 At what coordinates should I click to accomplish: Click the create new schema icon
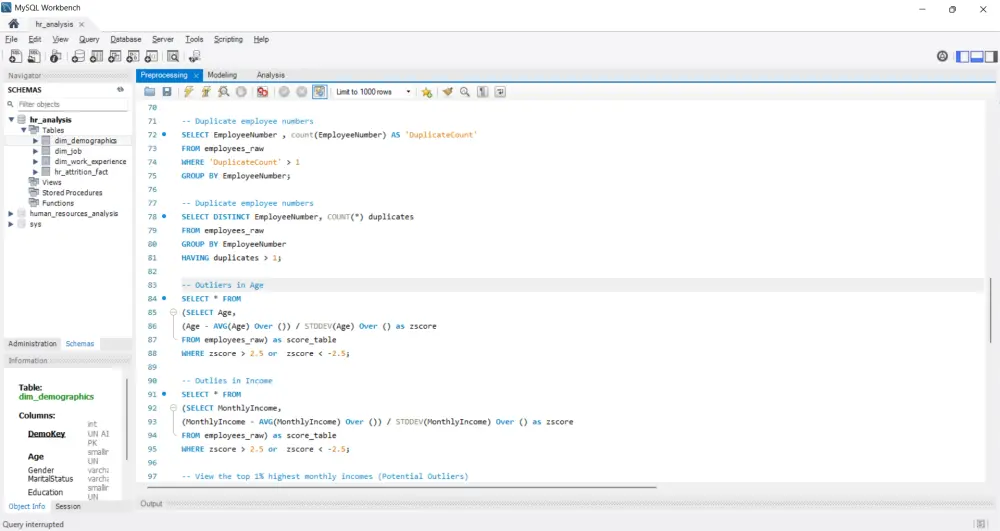point(78,57)
